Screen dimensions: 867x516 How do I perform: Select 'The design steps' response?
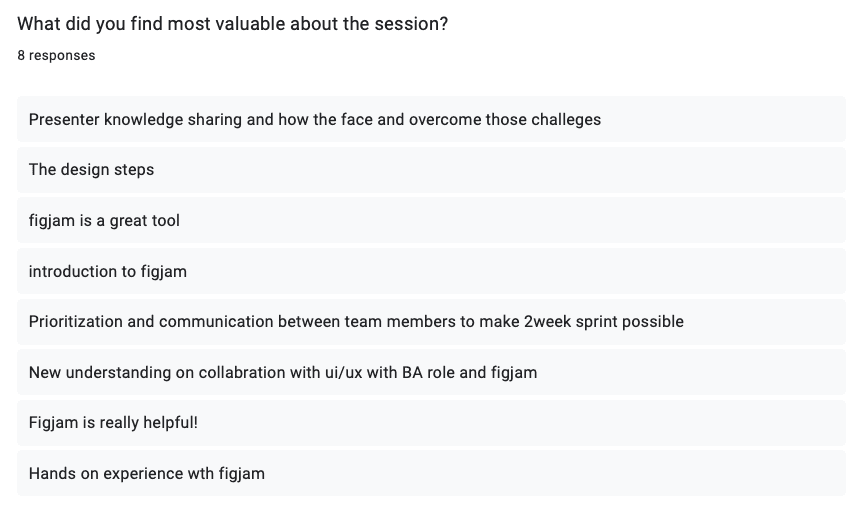(x=431, y=170)
